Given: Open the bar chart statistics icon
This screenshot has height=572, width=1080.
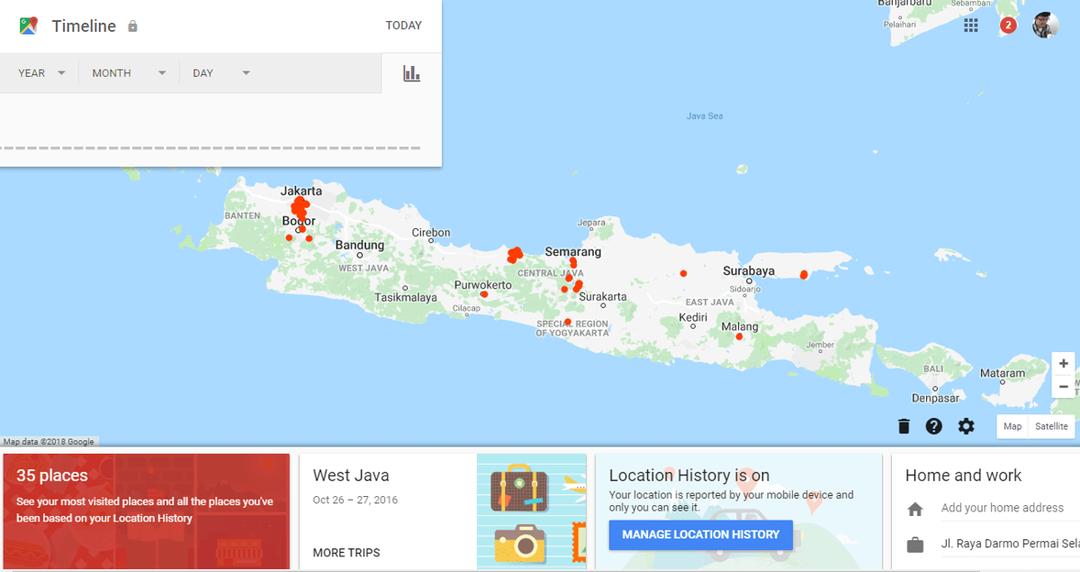Looking at the screenshot, I should (x=411, y=73).
